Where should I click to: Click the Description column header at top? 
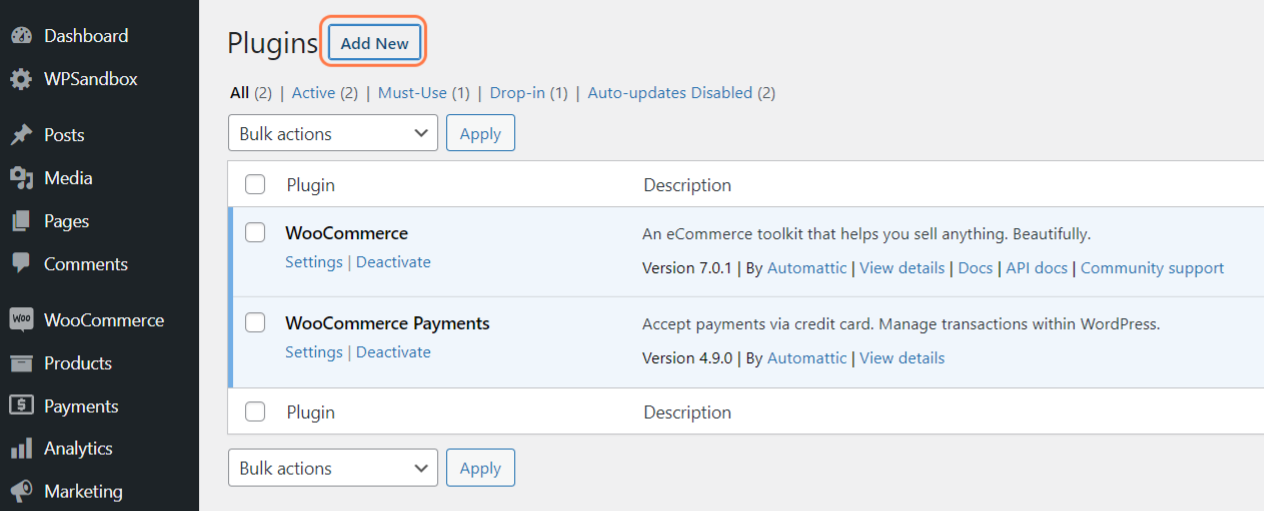[x=687, y=185]
